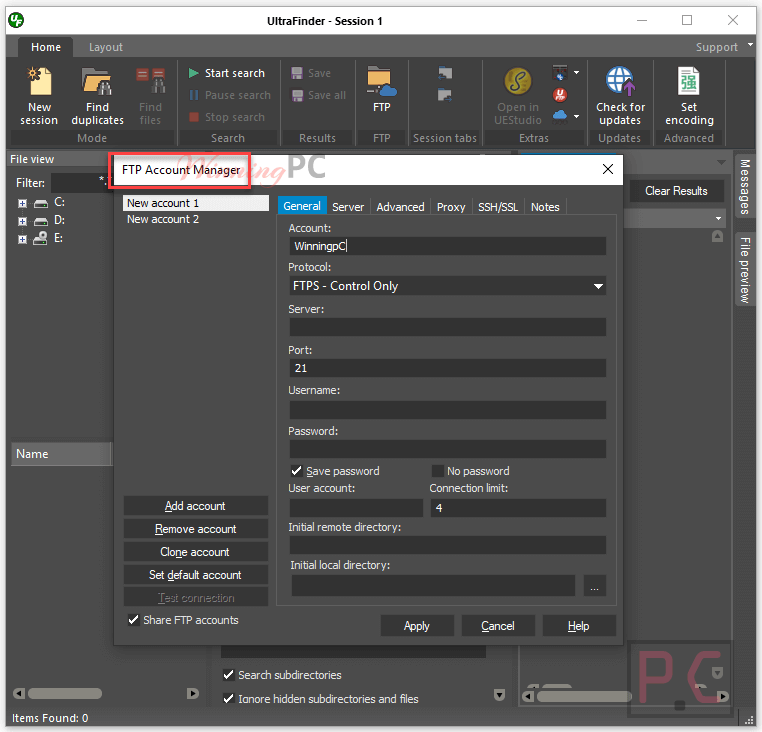The image size is (762, 732).
Task: Open the dropdown below Clear Results
Action: (718, 219)
